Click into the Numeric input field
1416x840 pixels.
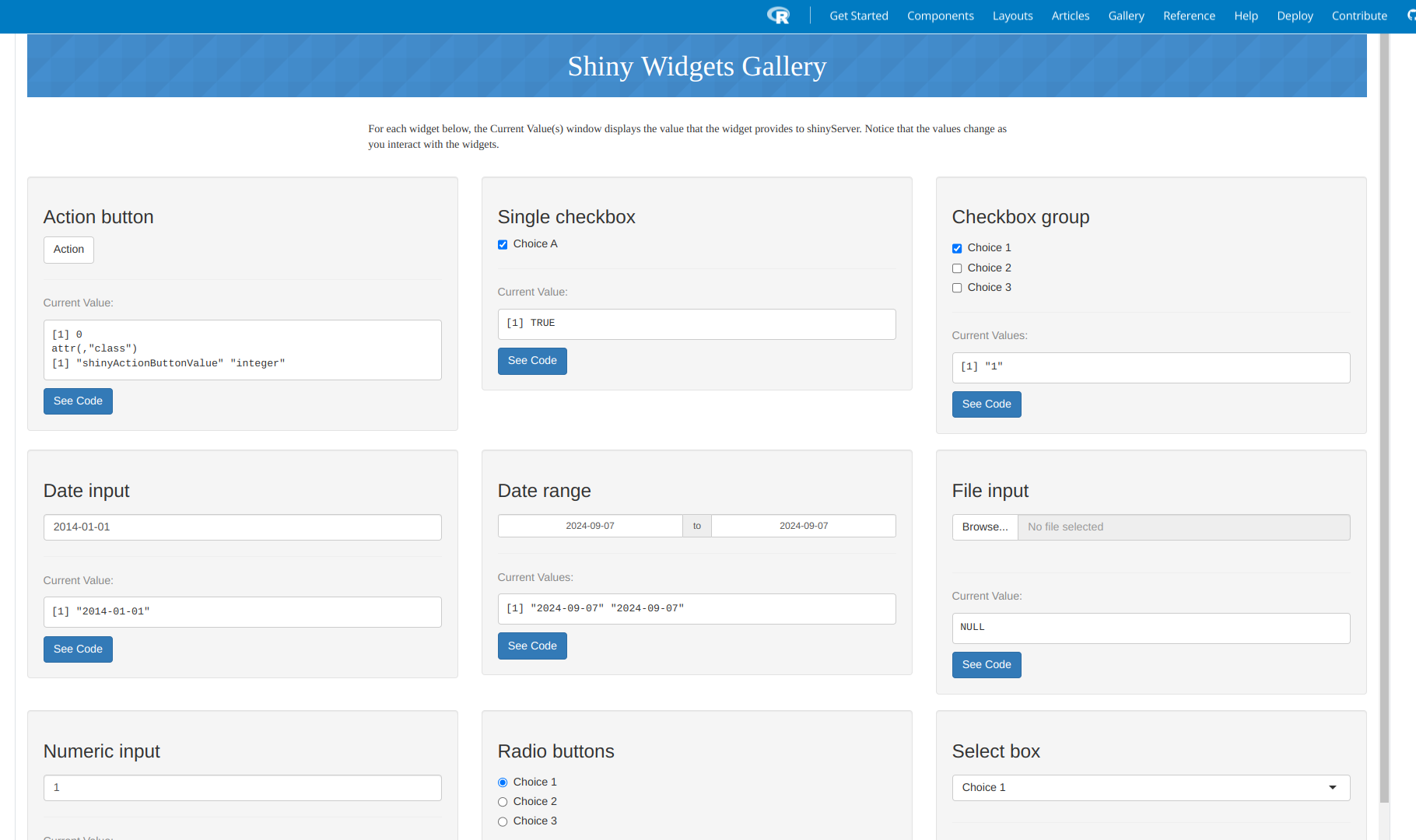(x=242, y=788)
